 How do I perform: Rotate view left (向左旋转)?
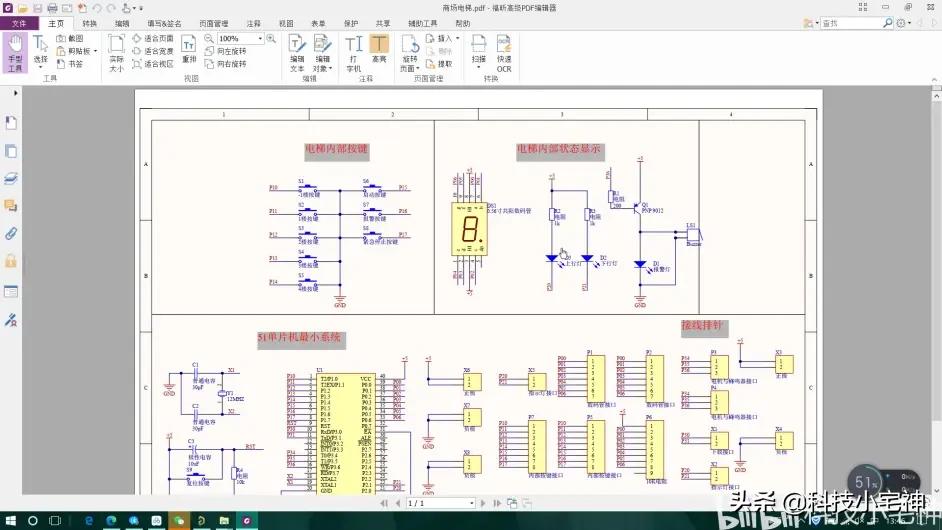226,51
